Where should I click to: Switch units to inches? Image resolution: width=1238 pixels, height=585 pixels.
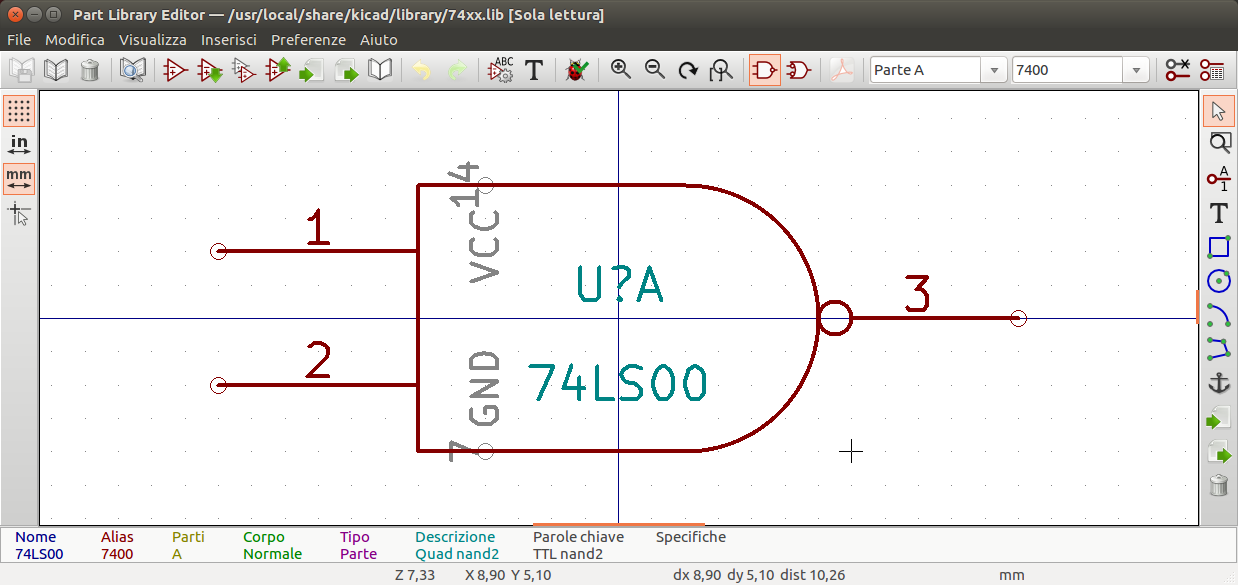pos(19,145)
